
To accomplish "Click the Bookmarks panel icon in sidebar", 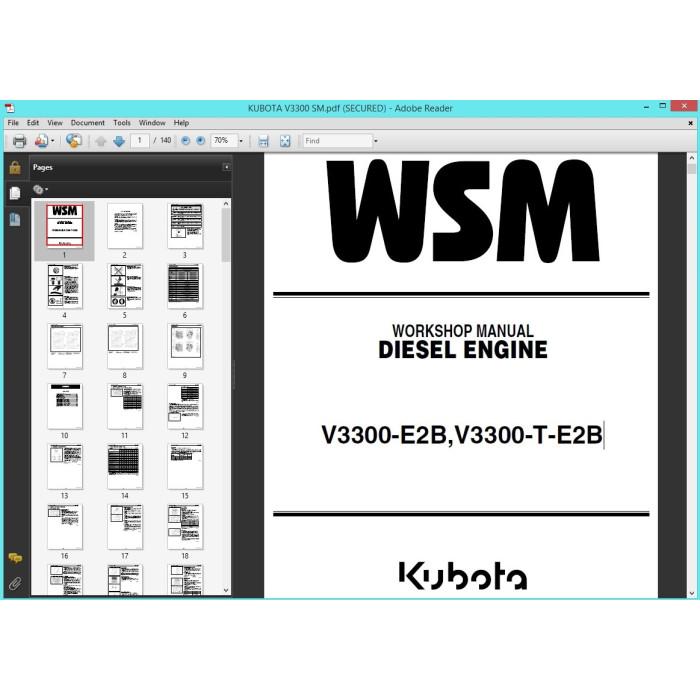I will 15,219.
